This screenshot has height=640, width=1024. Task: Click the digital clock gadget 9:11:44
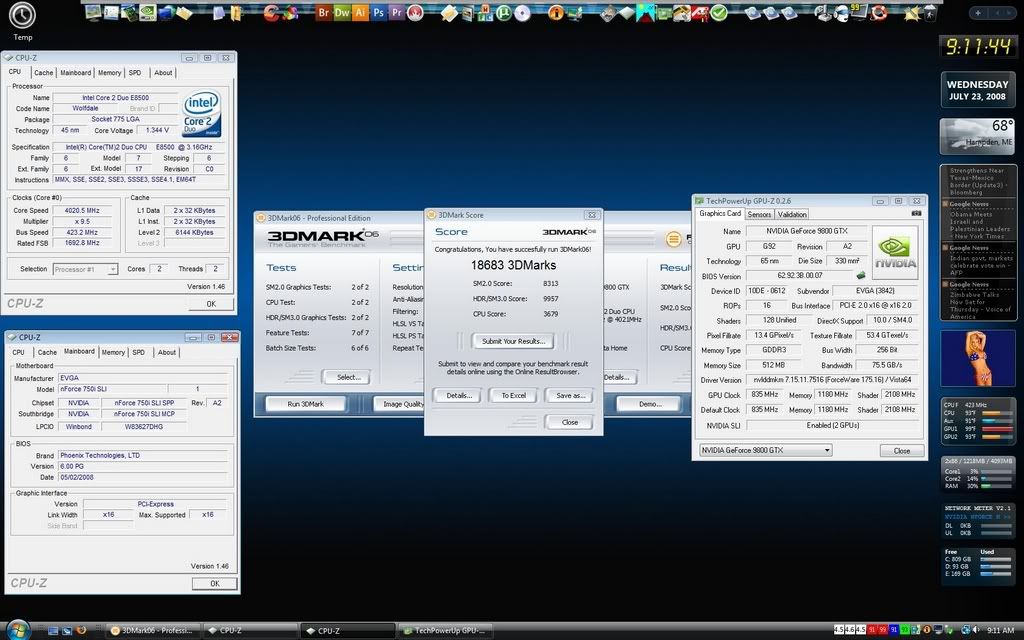click(978, 47)
